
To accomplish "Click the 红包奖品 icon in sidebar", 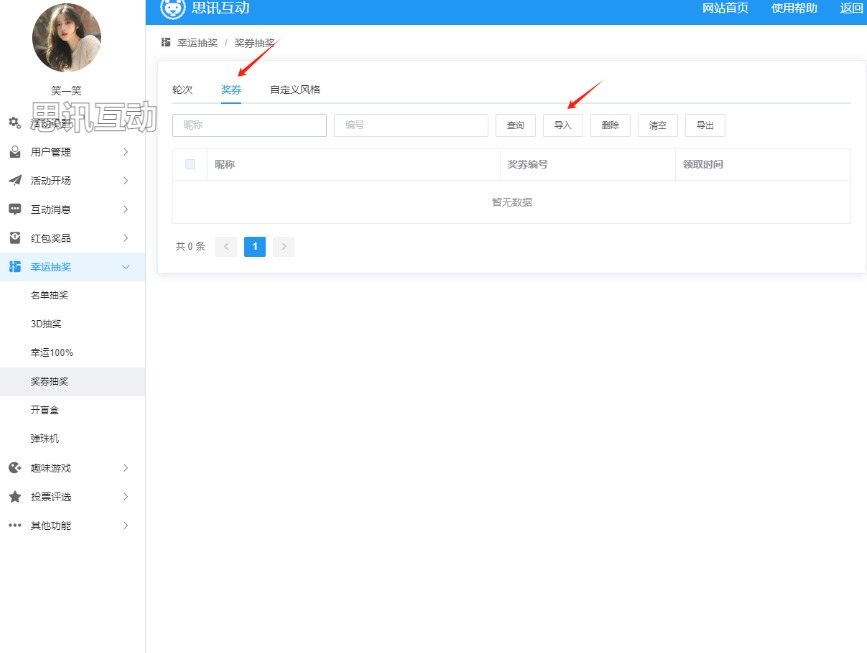I will pyautogui.click(x=15, y=238).
